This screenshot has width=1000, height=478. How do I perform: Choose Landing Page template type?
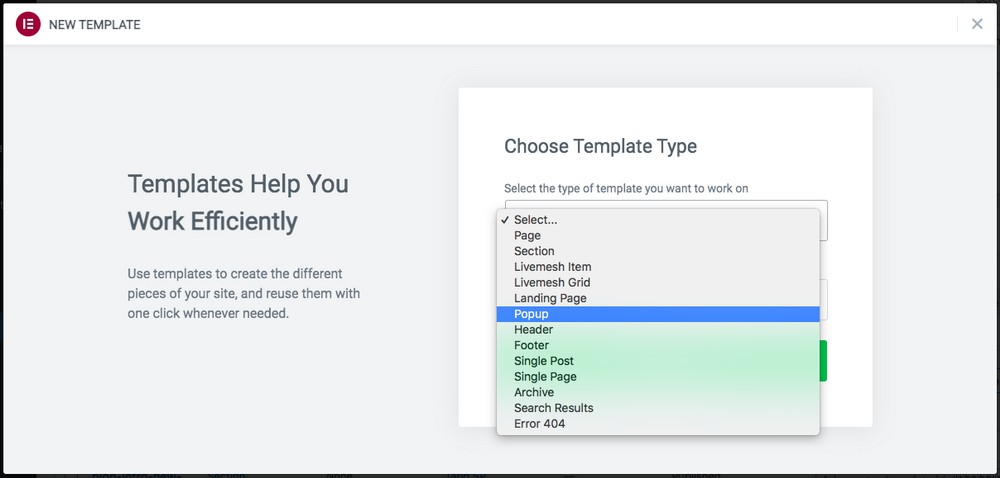click(658, 298)
